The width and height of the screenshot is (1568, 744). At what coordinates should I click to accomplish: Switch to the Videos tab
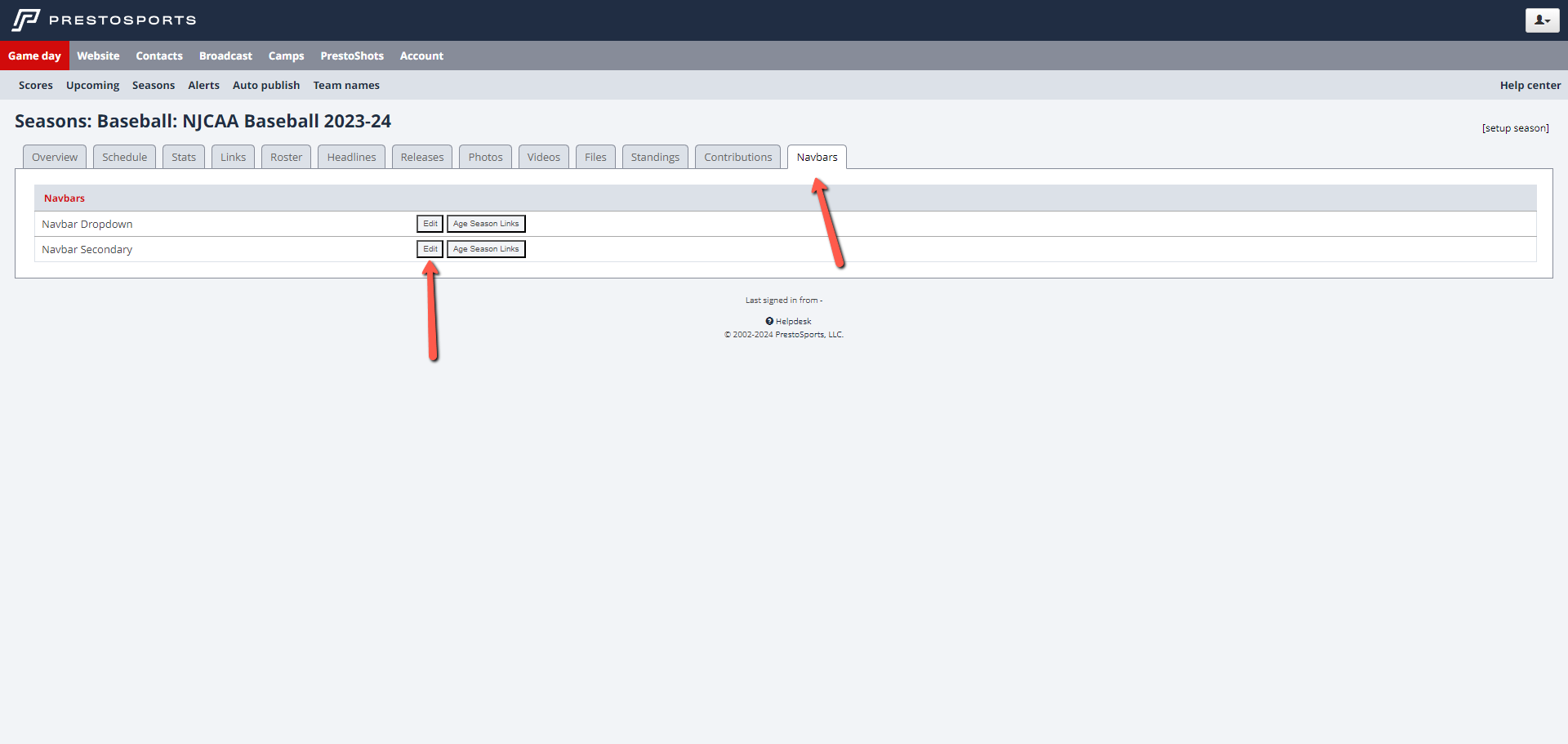544,157
